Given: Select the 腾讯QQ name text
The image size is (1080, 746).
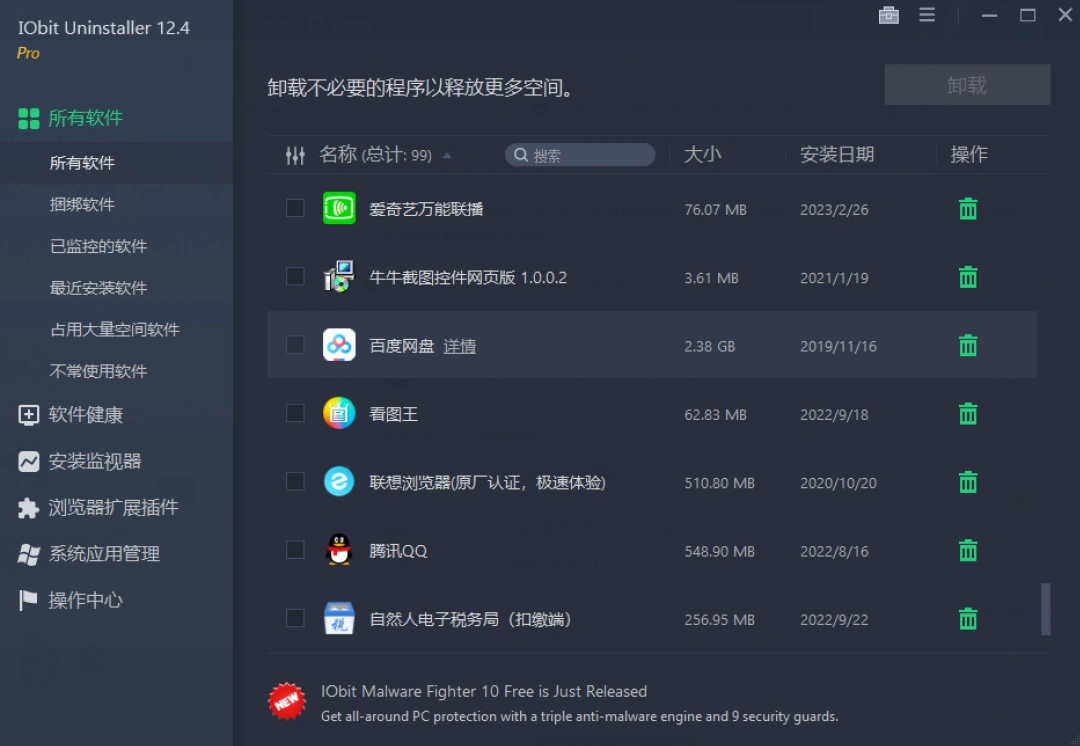Looking at the screenshot, I should coord(398,551).
